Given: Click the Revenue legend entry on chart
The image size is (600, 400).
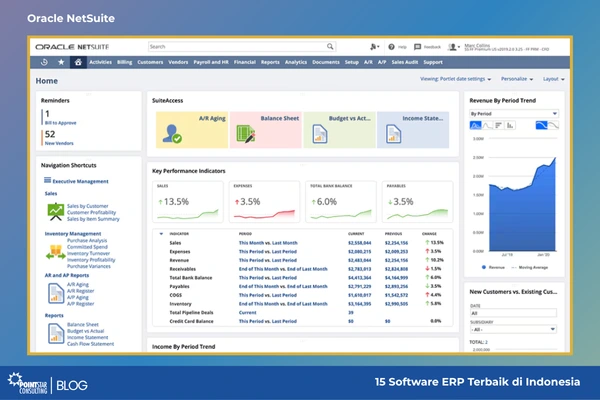Looking at the screenshot, I should pos(493,267).
